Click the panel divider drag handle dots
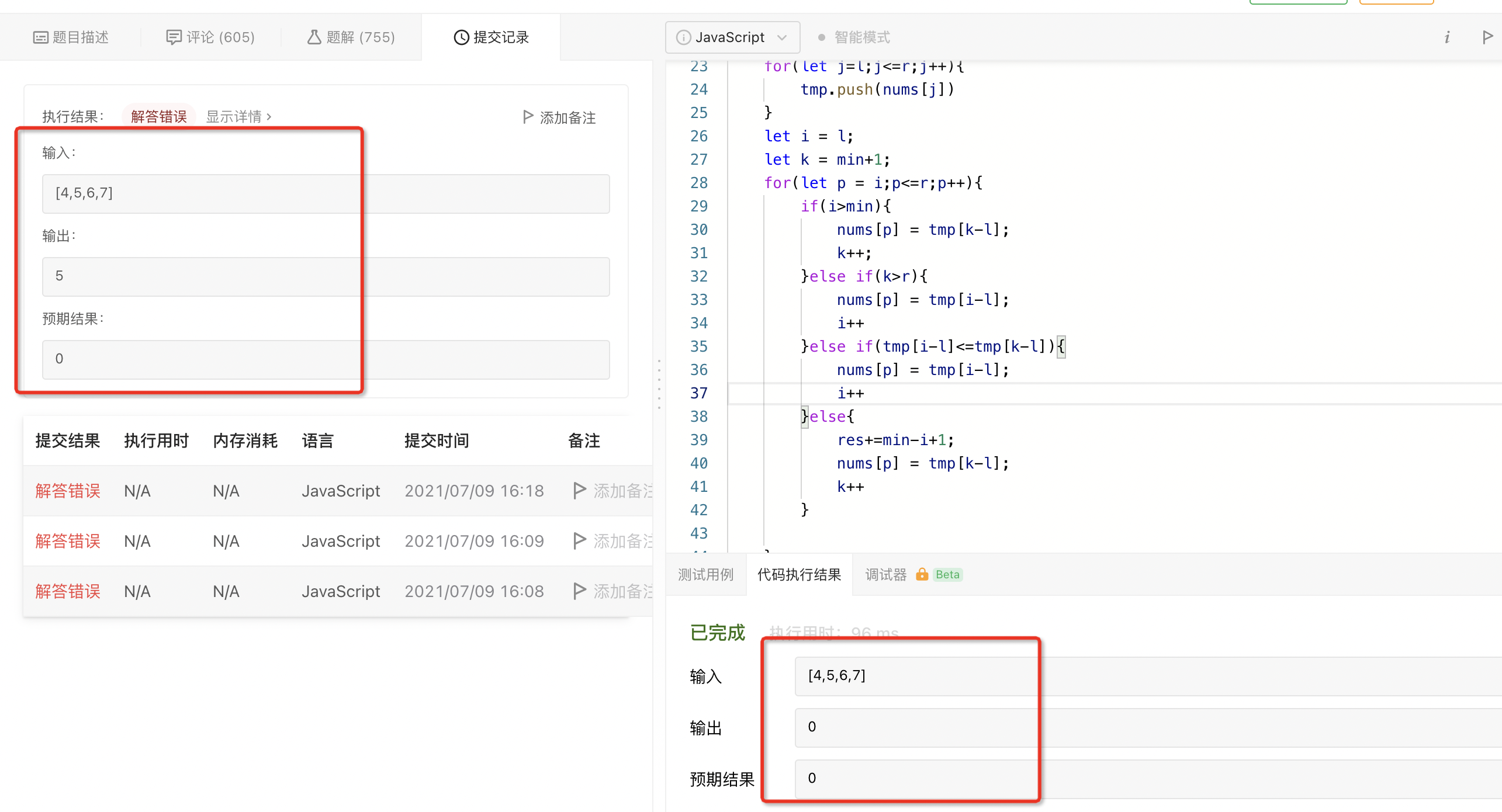Viewport: 1502px width, 812px height. (x=659, y=384)
